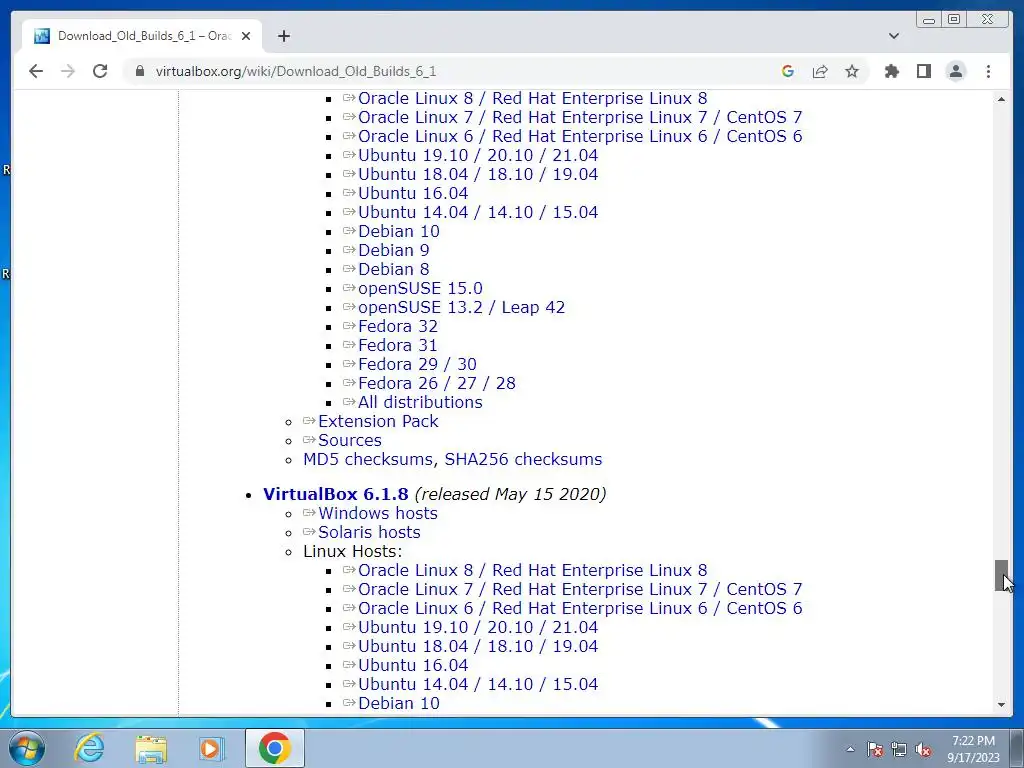Open VirtualBox 6.1.8 Solaris hosts link
This screenshot has height=768, width=1024.
[x=369, y=532]
